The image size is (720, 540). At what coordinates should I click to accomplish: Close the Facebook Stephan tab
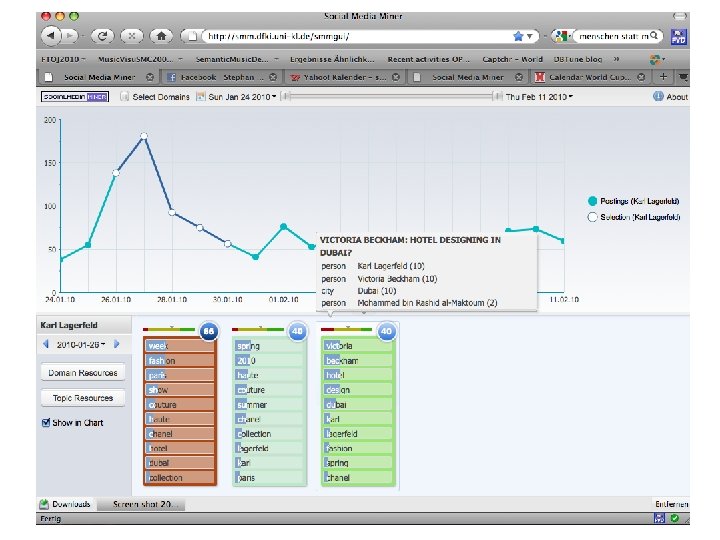coord(273,77)
